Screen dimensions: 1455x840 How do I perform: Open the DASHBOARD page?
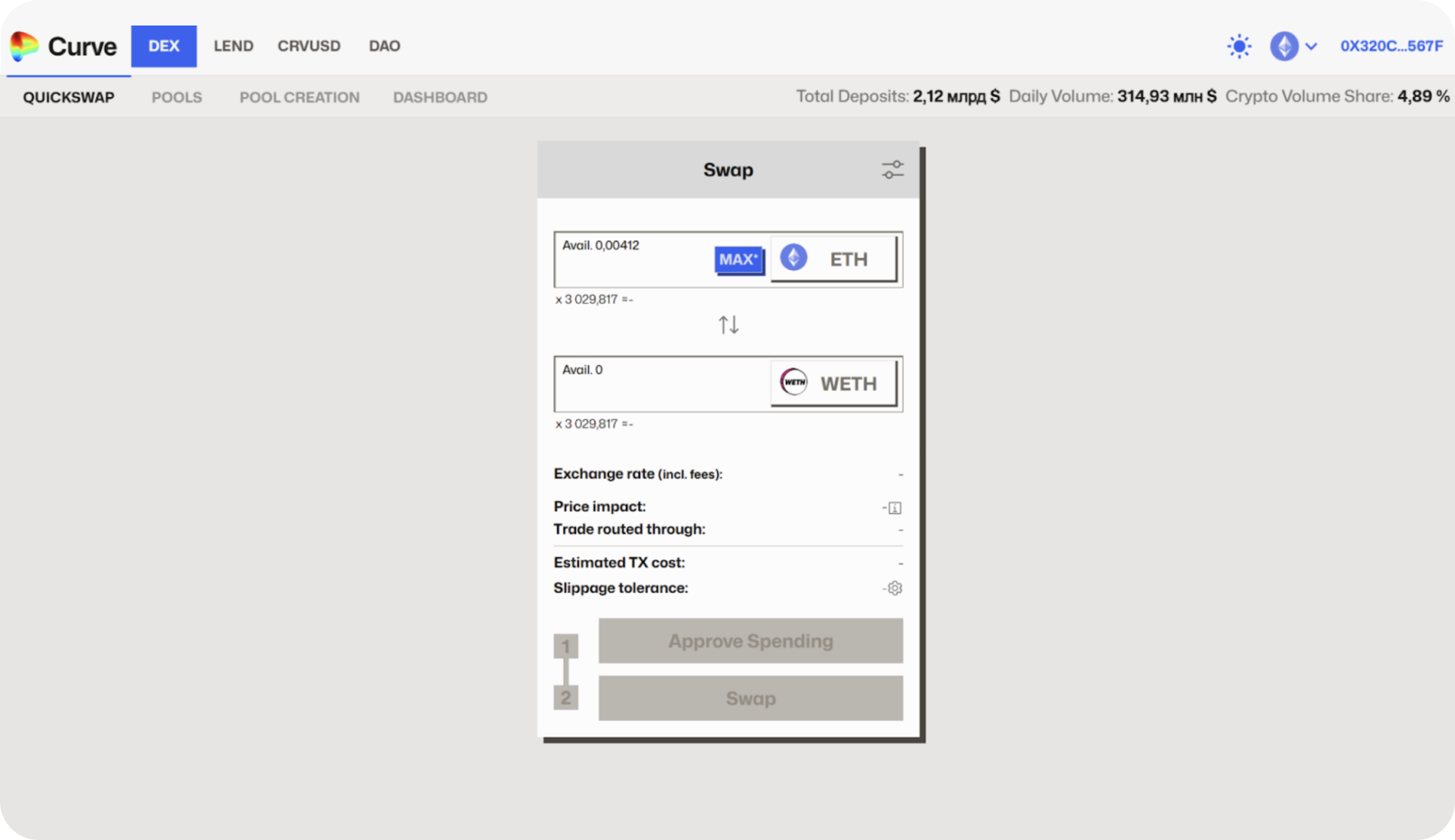pos(440,97)
